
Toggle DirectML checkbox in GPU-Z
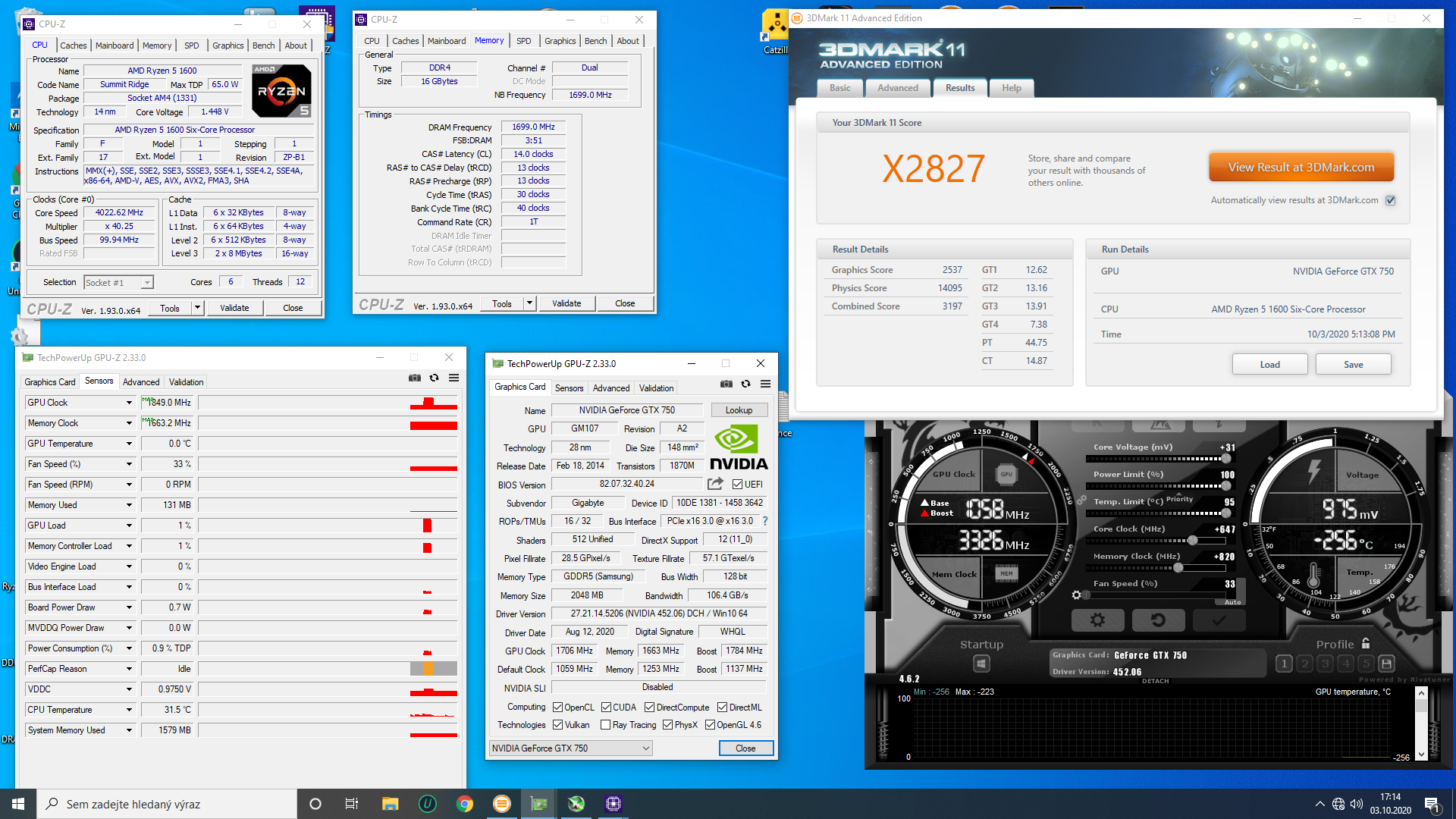point(723,708)
